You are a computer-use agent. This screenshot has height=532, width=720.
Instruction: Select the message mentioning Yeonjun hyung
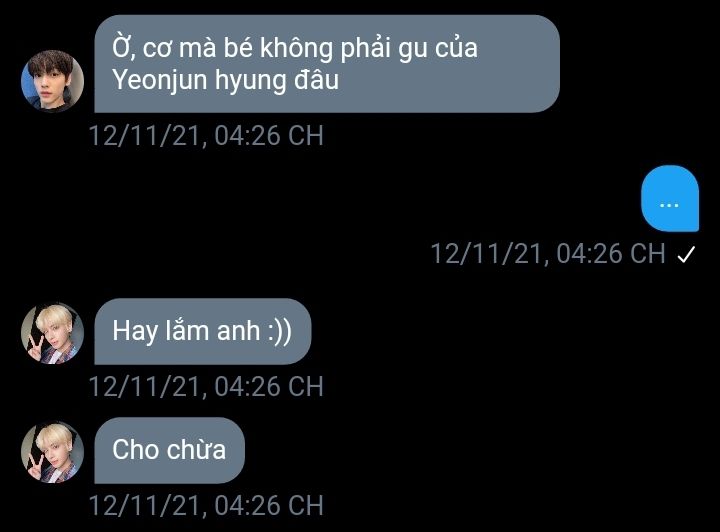coord(327,64)
